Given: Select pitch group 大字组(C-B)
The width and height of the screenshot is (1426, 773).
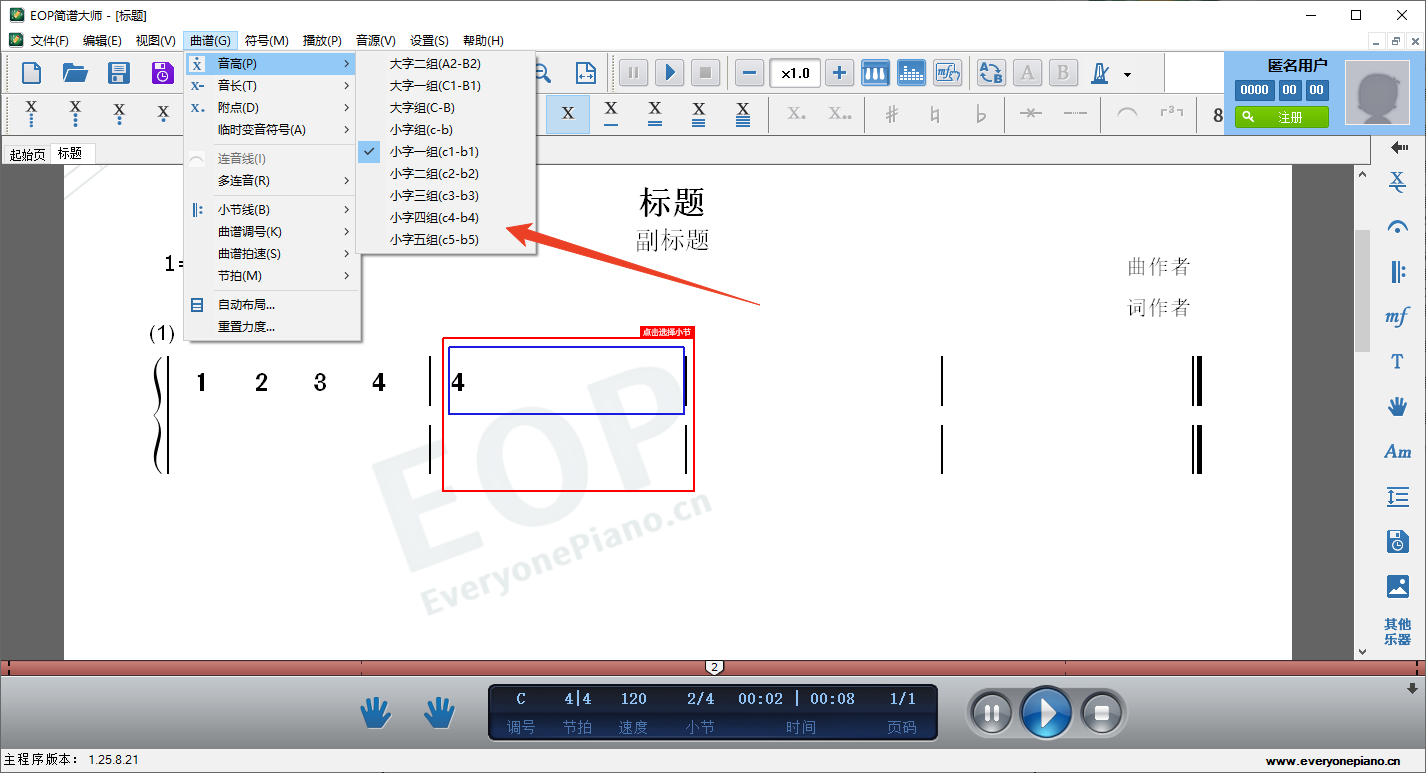Looking at the screenshot, I should pyautogui.click(x=446, y=108).
